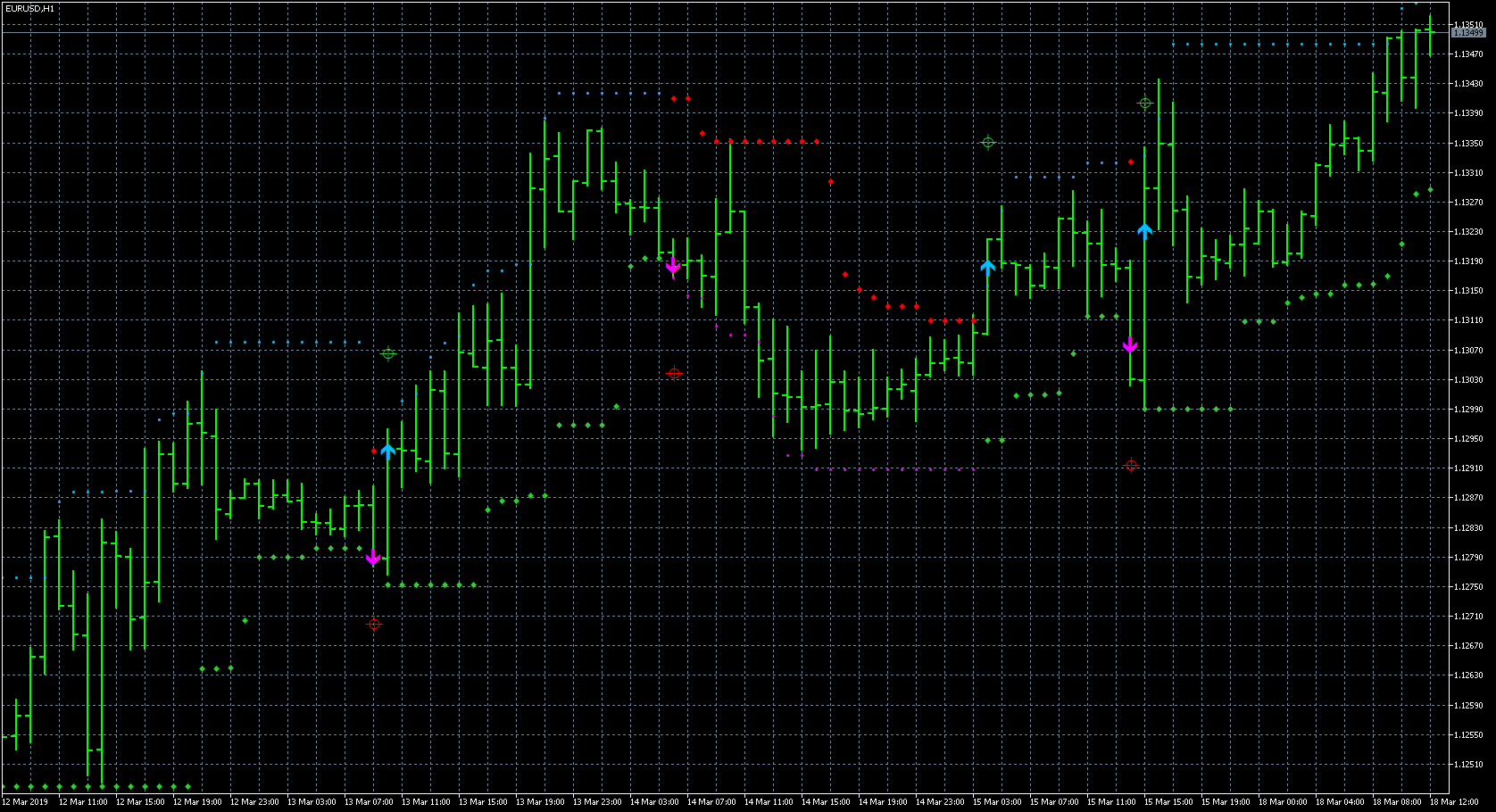Image resolution: width=1496 pixels, height=812 pixels.
Task: Toggle the cyan up arrow near 15 Mar 15:00
Action: [x=1145, y=230]
